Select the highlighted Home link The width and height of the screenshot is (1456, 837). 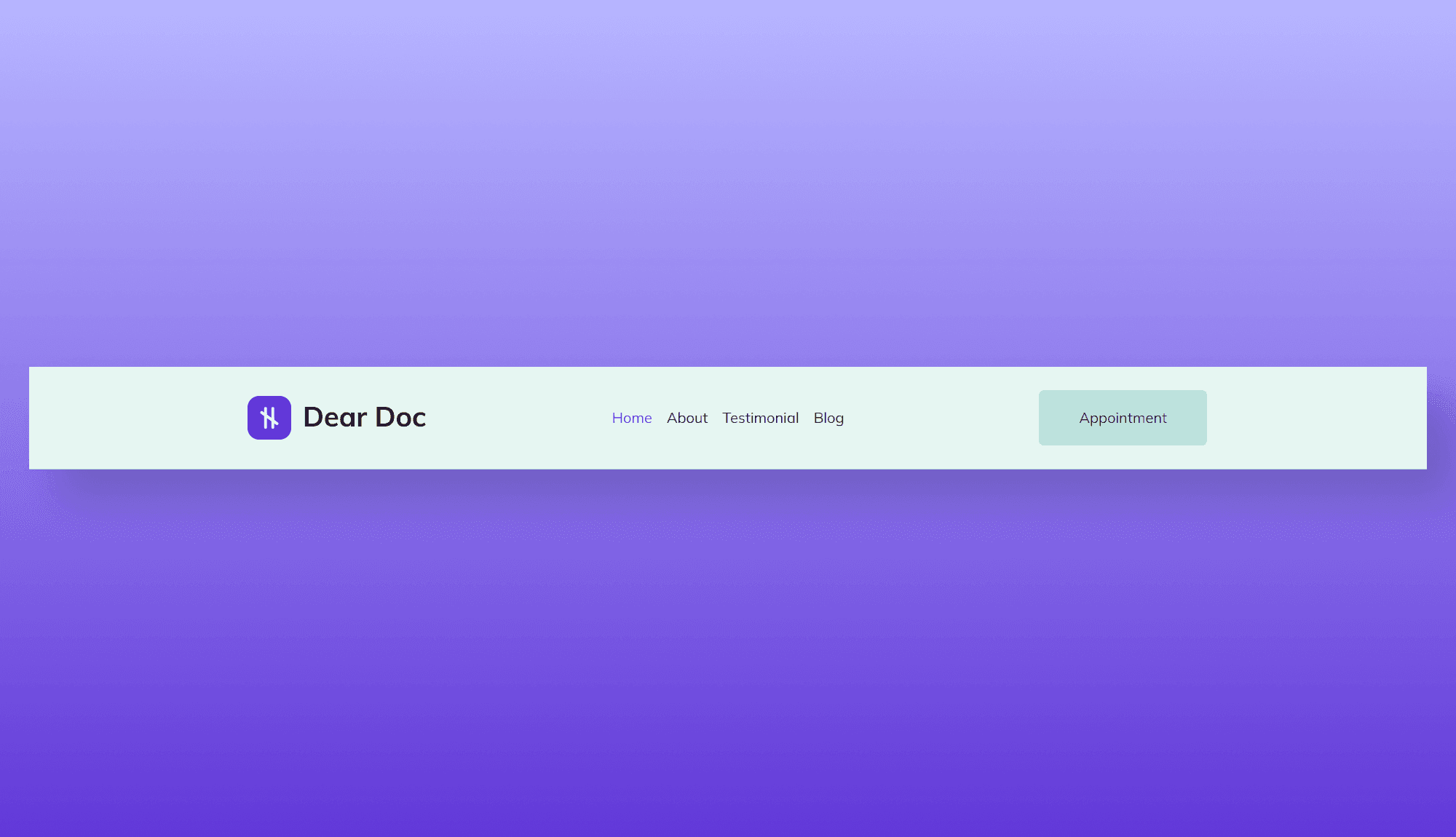point(631,418)
